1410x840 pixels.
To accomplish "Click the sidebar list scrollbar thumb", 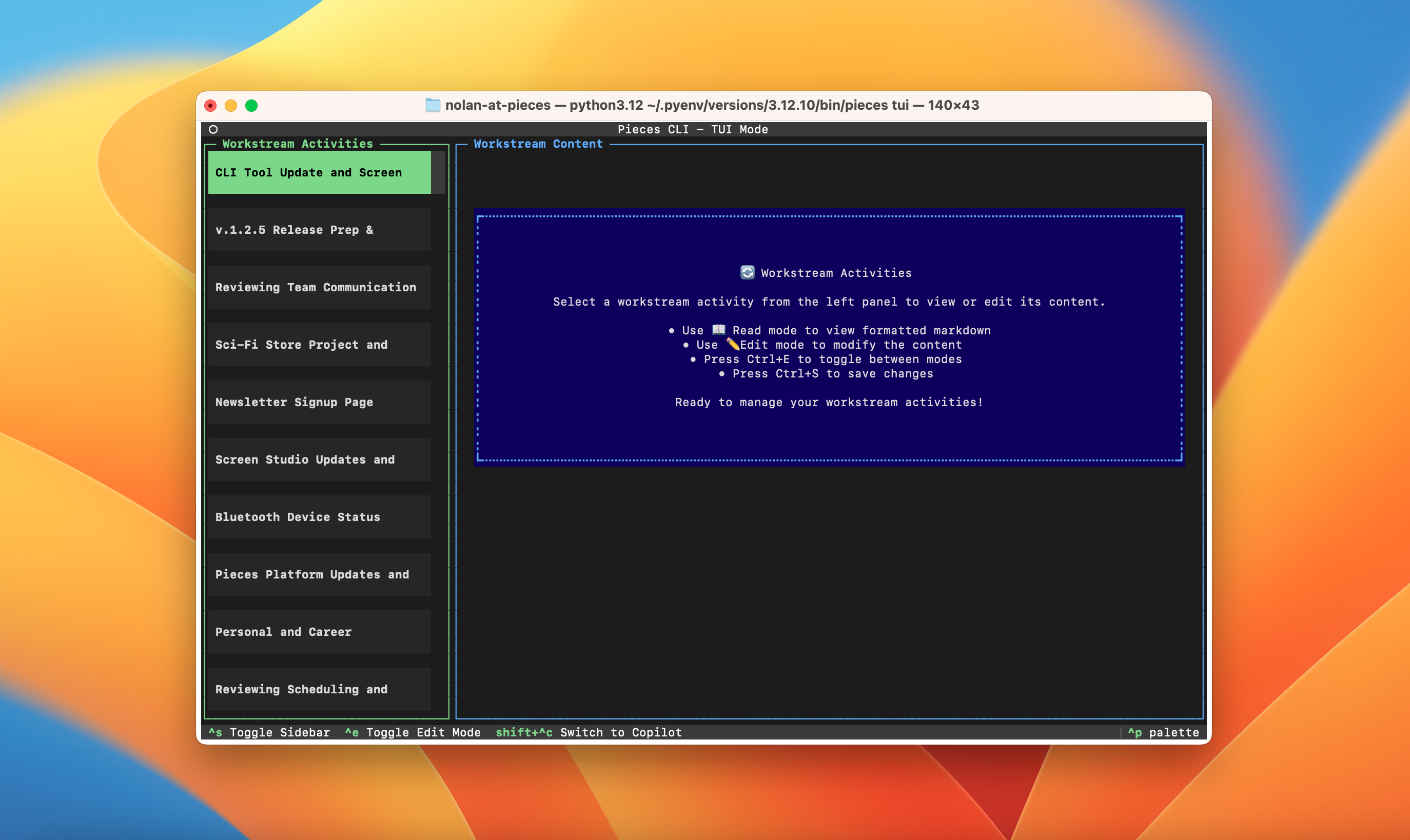I will tap(438, 172).
